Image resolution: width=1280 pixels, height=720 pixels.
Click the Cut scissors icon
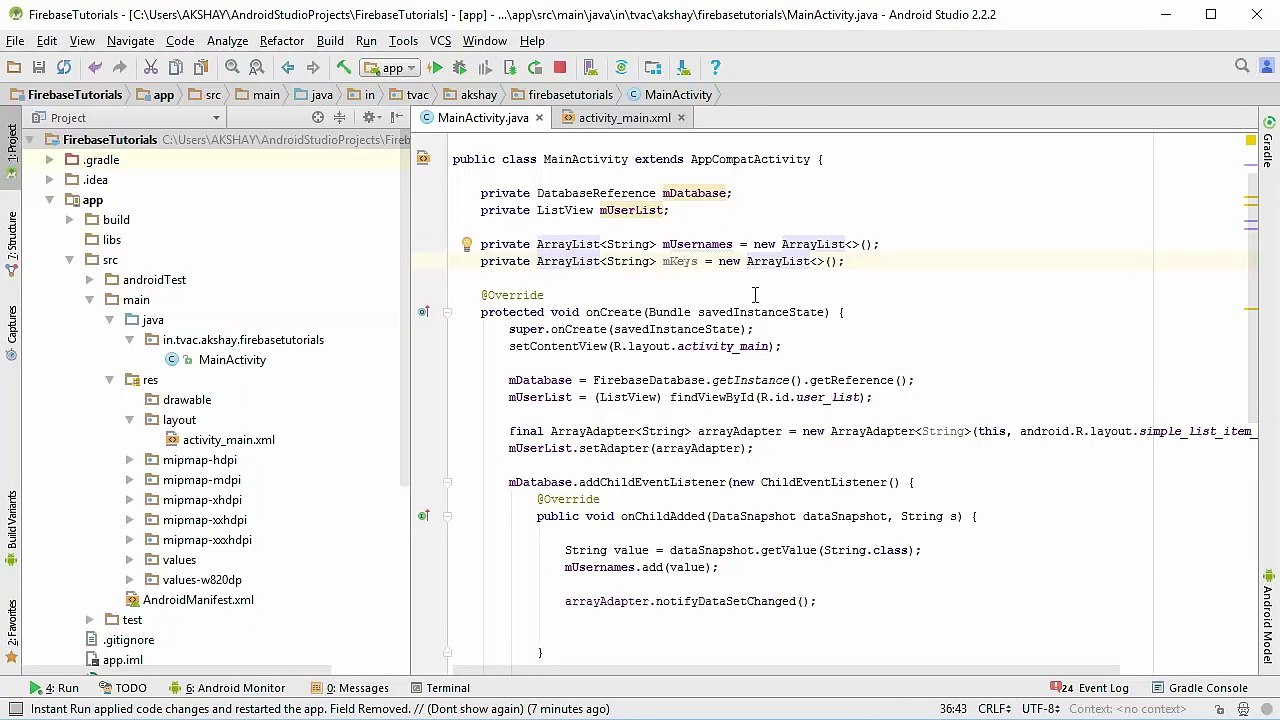tap(151, 67)
